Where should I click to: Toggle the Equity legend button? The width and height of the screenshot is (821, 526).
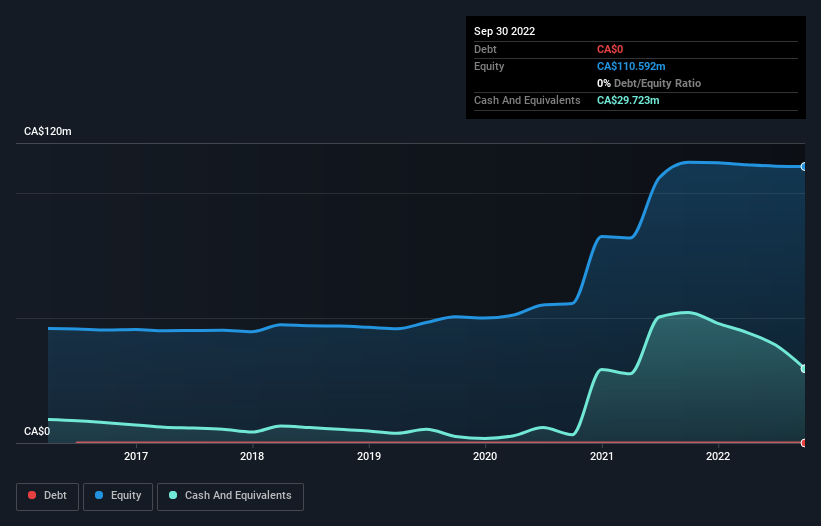click(118, 496)
